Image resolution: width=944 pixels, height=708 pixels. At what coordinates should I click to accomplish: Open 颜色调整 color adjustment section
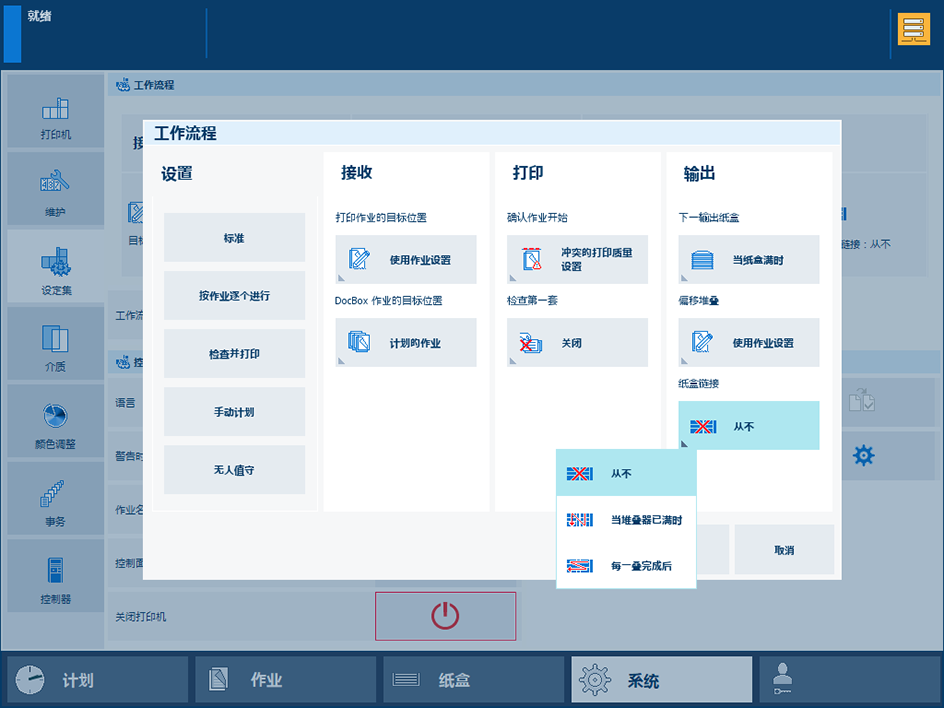pyautogui.click(x=55, y=421)
